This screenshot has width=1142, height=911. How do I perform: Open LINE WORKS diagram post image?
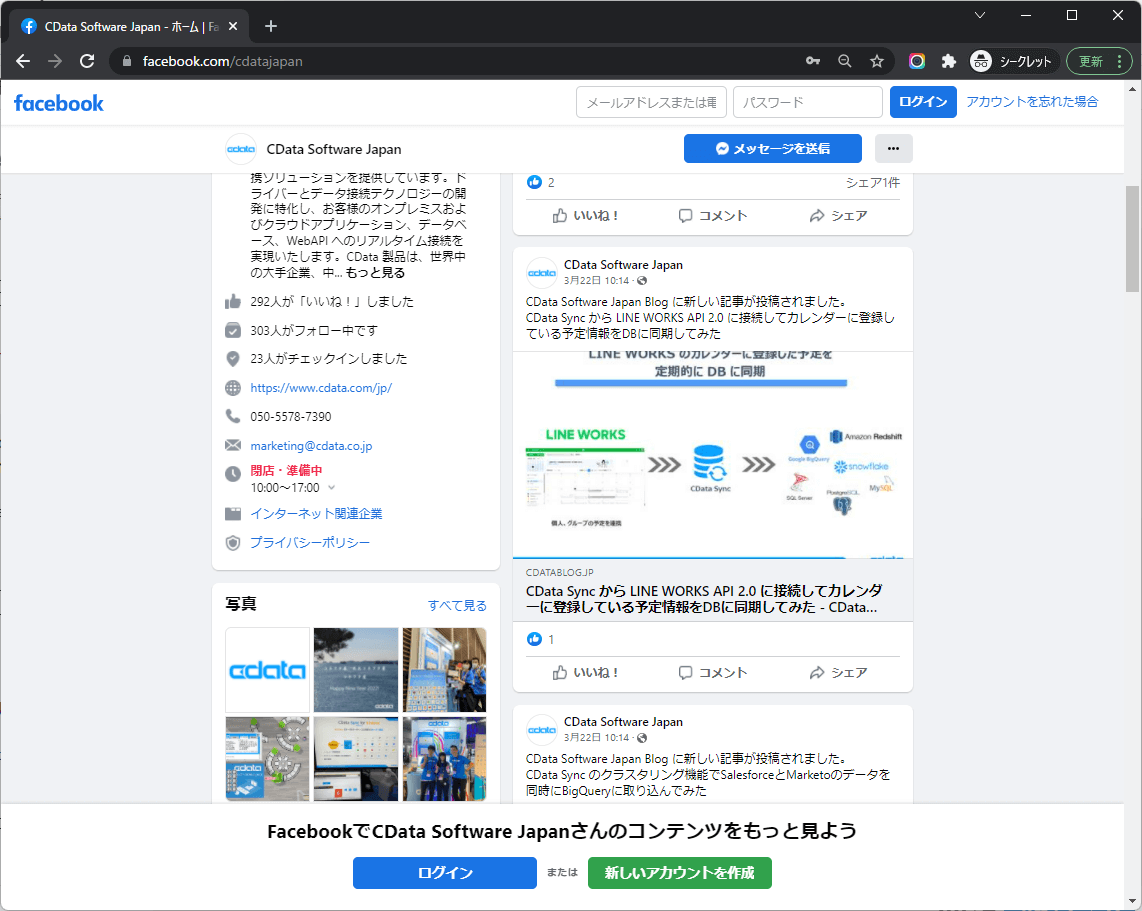pos(712,455)
